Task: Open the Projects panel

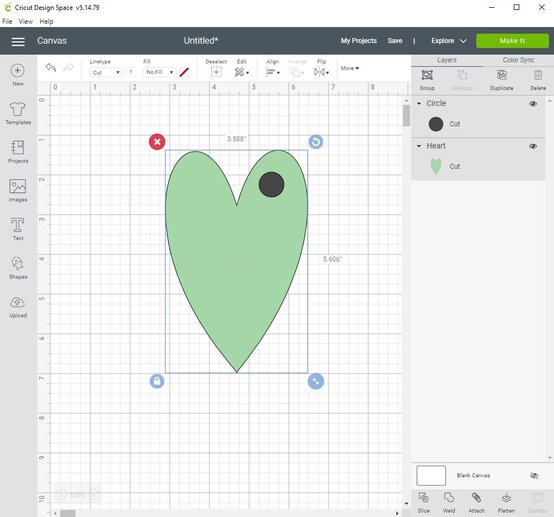Action: (18, 151)
